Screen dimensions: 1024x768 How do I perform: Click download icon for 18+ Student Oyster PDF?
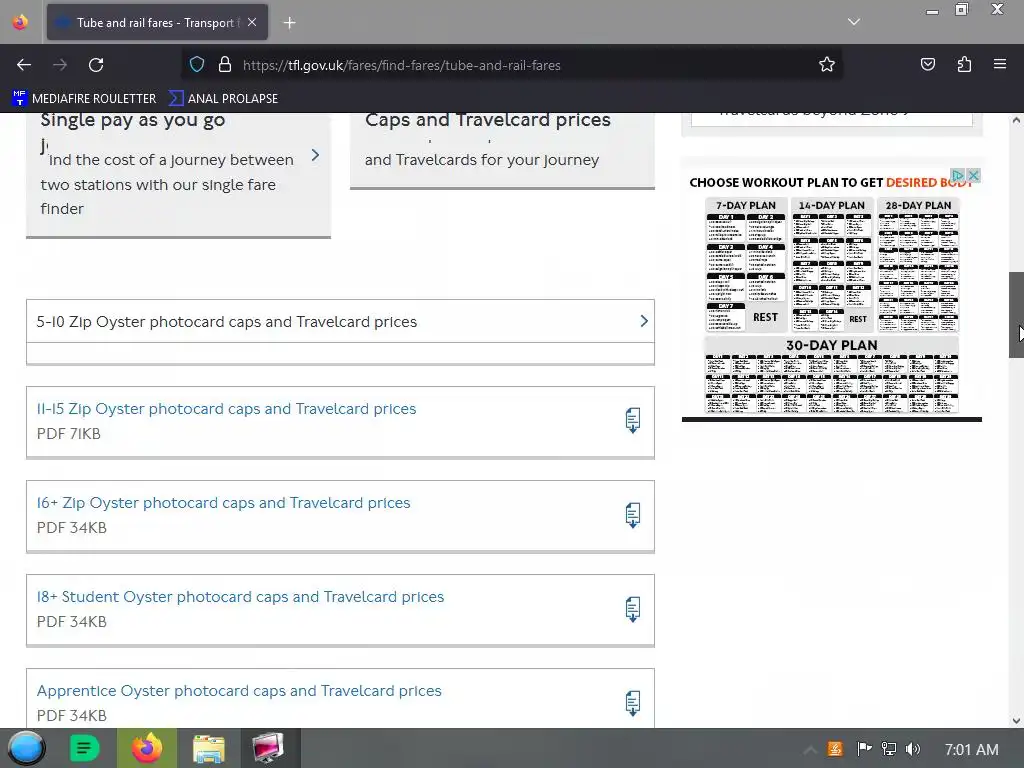632,609
